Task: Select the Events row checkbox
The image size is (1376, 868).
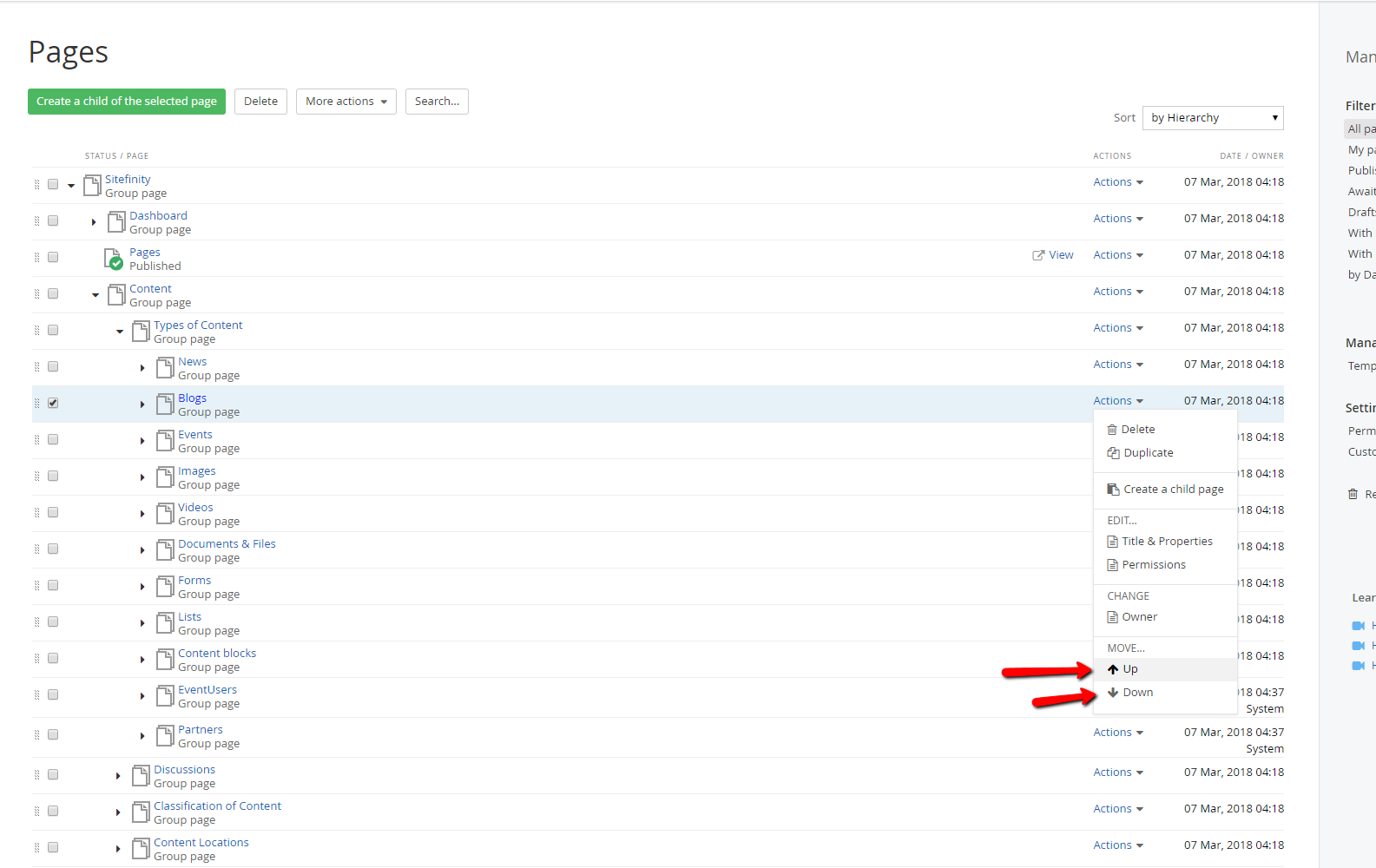Action: click(53, 439)
